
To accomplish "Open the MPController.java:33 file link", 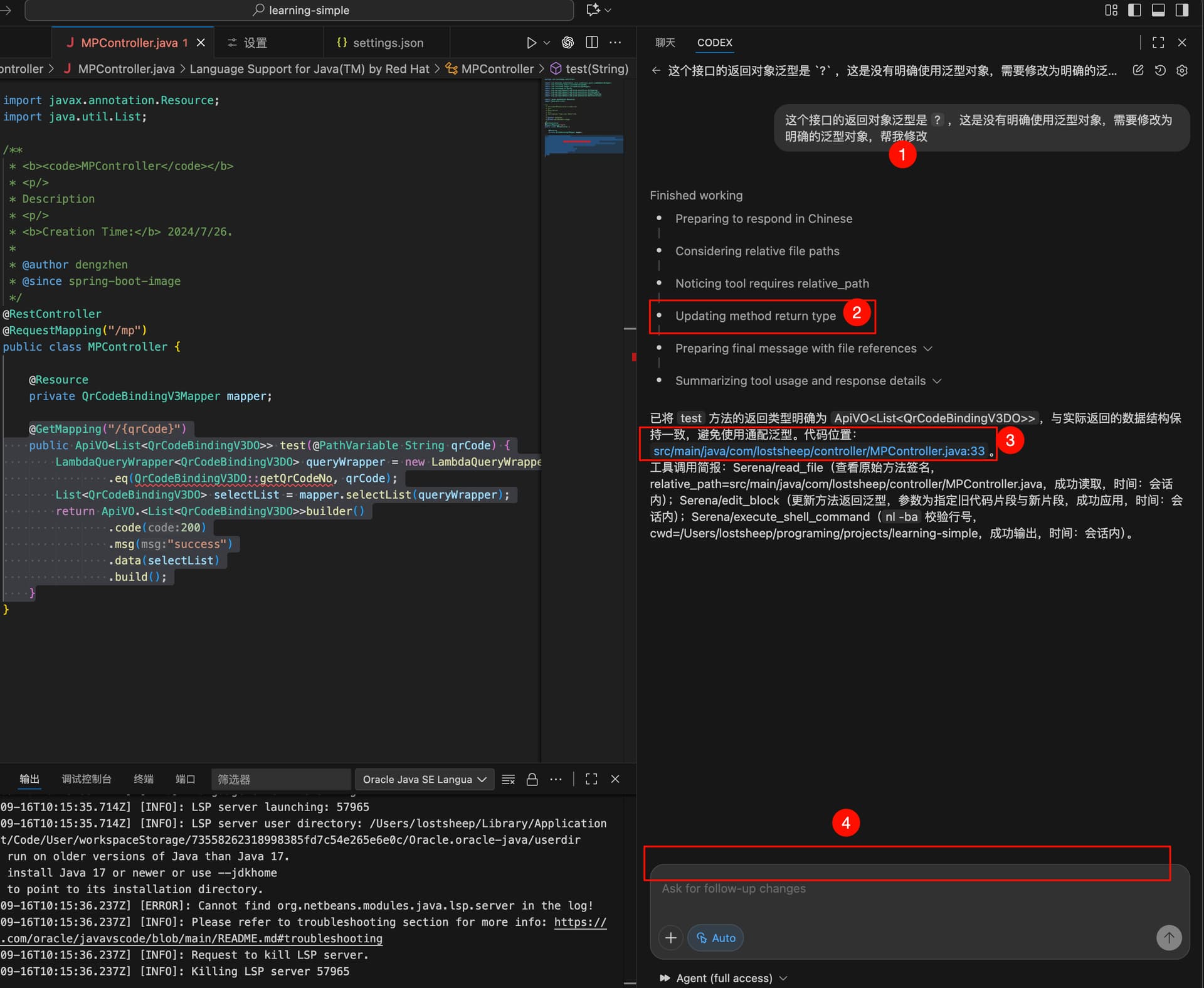I will [818, 450].
